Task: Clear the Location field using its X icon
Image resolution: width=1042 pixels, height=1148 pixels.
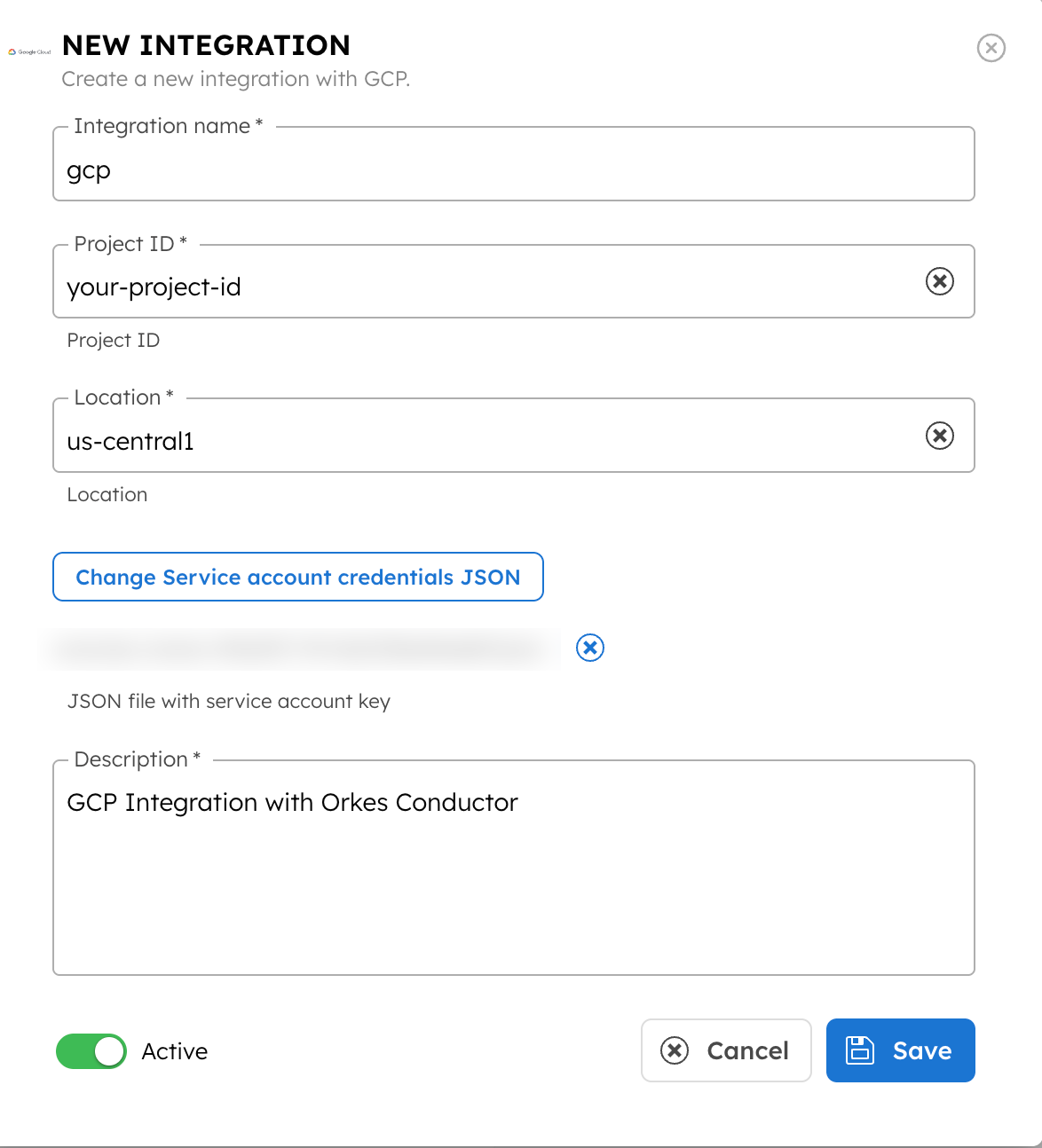Action: [x=939, y=436]
